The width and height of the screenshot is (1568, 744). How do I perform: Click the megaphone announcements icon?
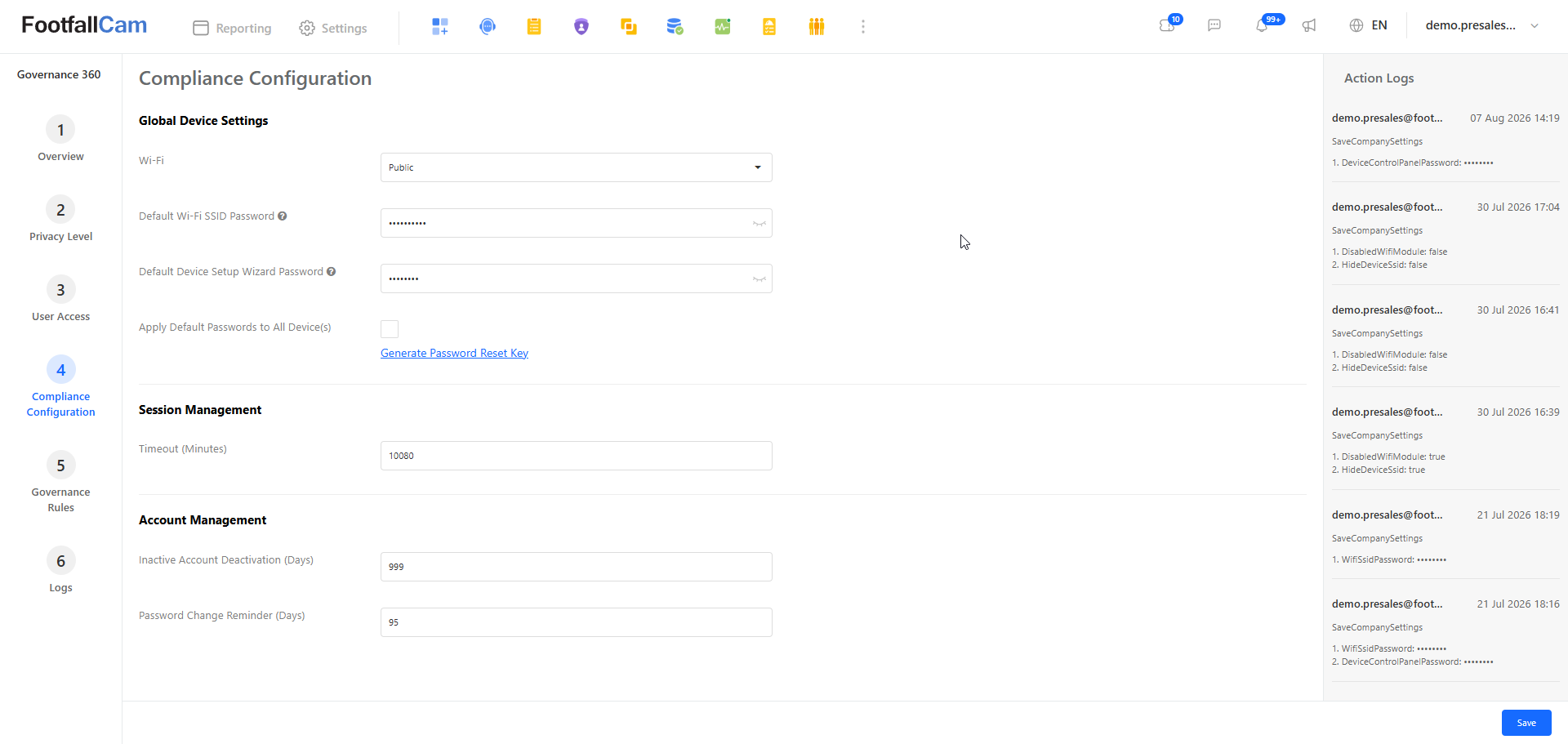click(x=1309, y=25)
